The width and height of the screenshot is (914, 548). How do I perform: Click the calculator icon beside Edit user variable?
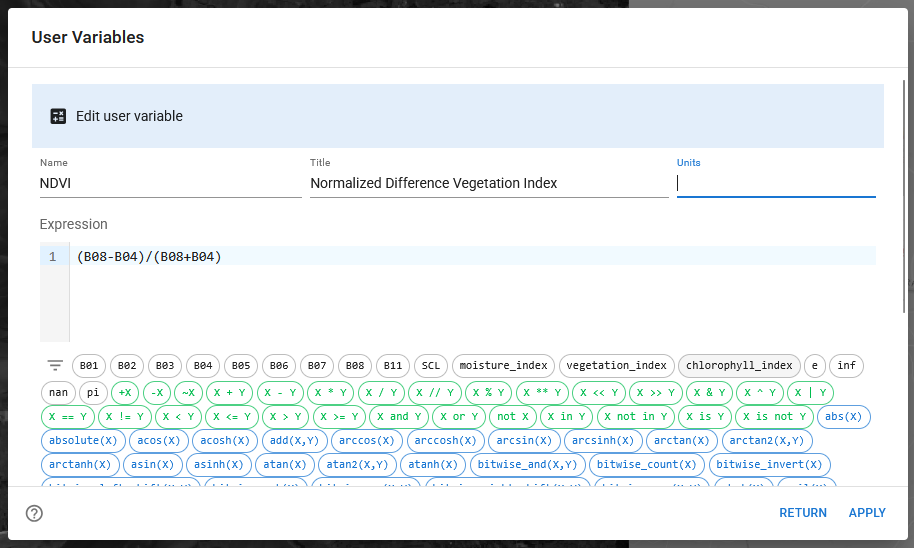click(x=58, y=116)
